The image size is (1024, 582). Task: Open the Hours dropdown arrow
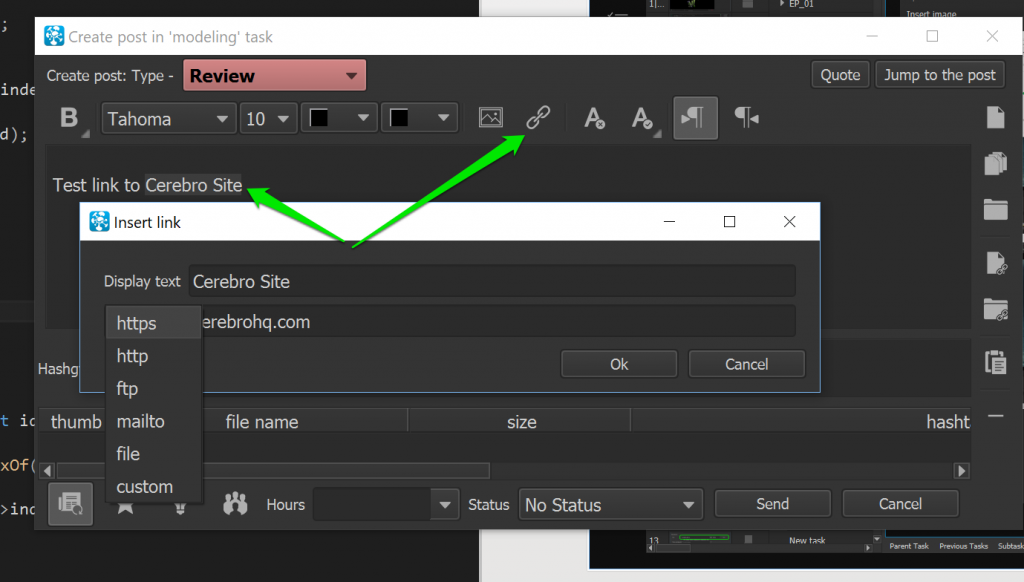point(445,504)
